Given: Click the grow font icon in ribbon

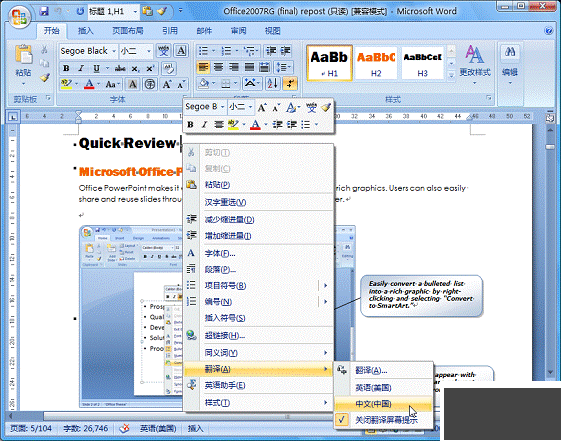Looking at the screenshot, I should (x=167, y=84).
